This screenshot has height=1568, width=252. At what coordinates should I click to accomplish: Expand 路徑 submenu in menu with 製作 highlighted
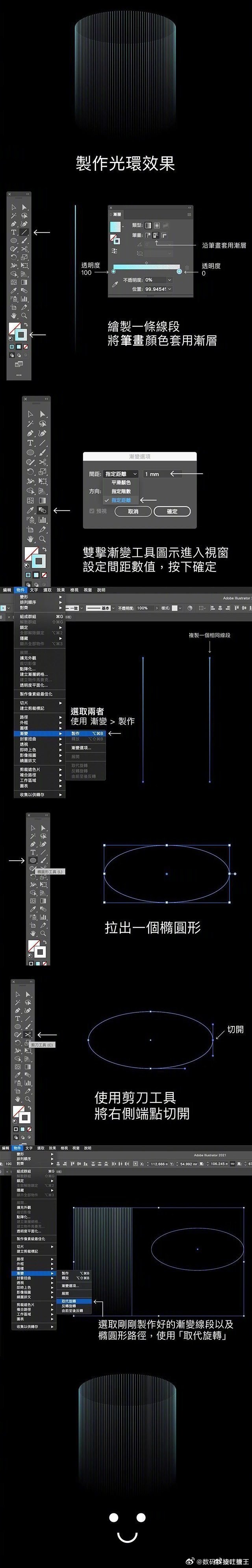39,717
